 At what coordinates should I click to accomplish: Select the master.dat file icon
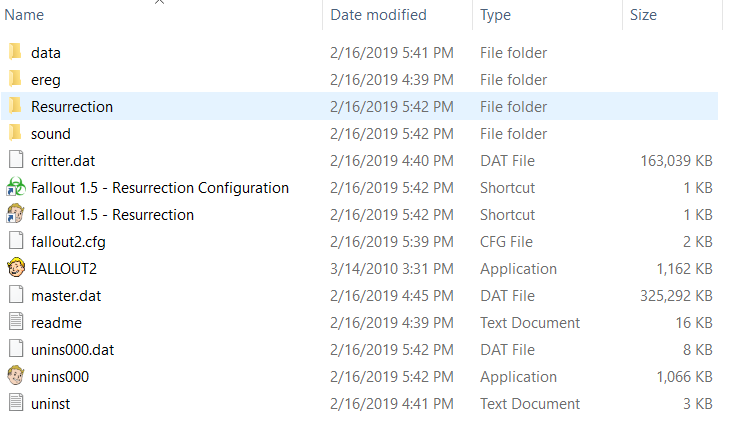pos(16,295)
